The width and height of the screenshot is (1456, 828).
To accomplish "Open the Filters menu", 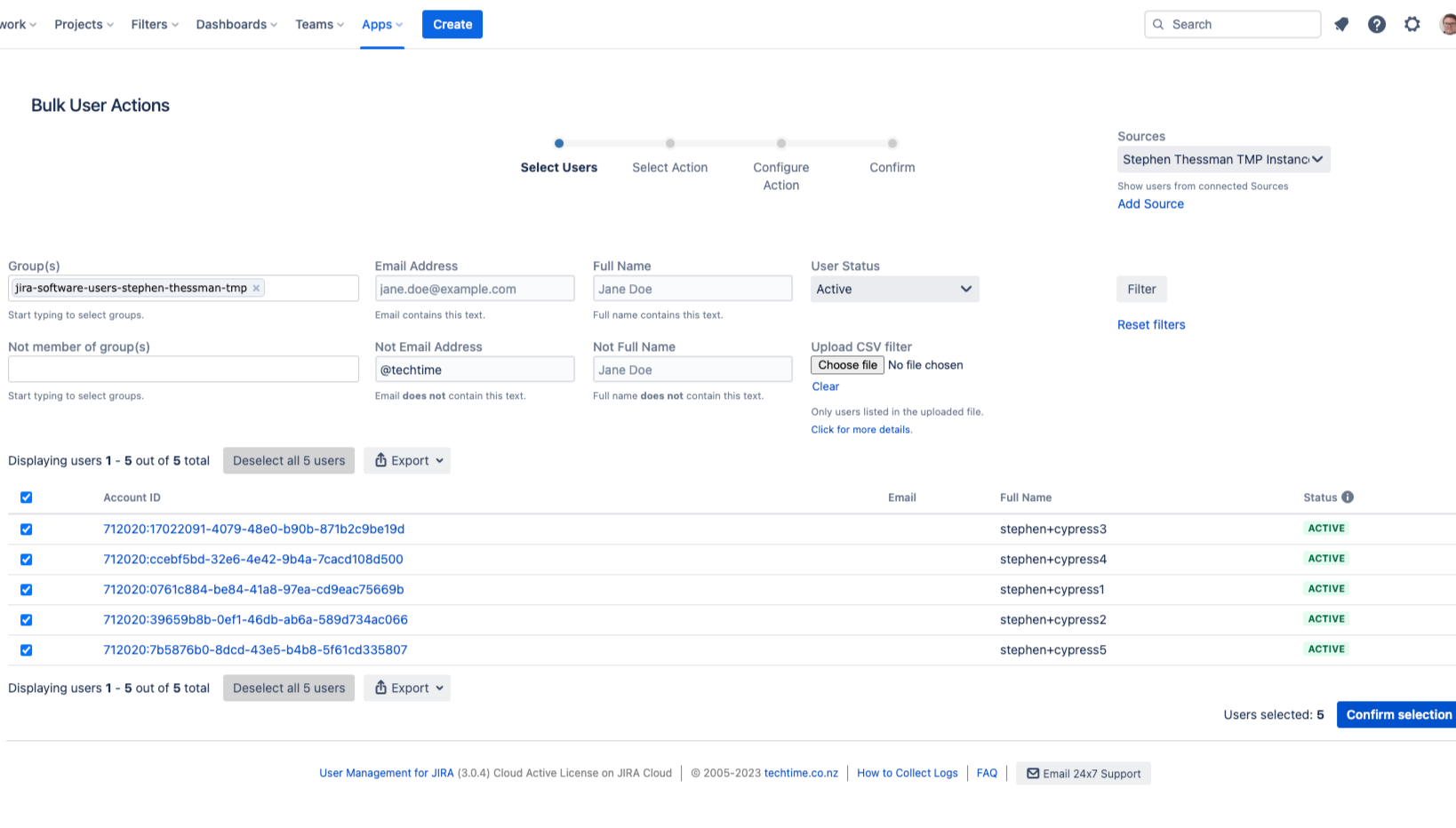I will pos(155,25).
